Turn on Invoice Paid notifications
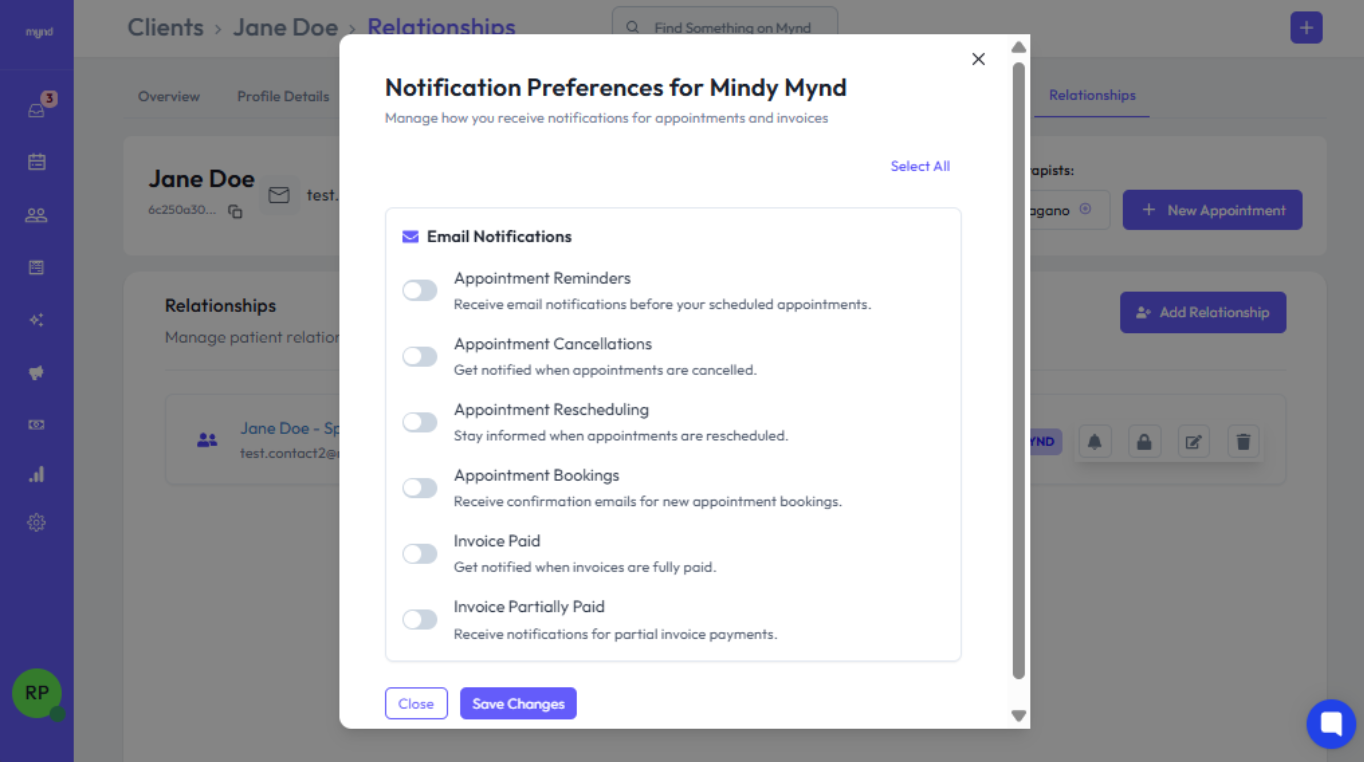This screenshot has height=762, width=1364. coord(420,553)
